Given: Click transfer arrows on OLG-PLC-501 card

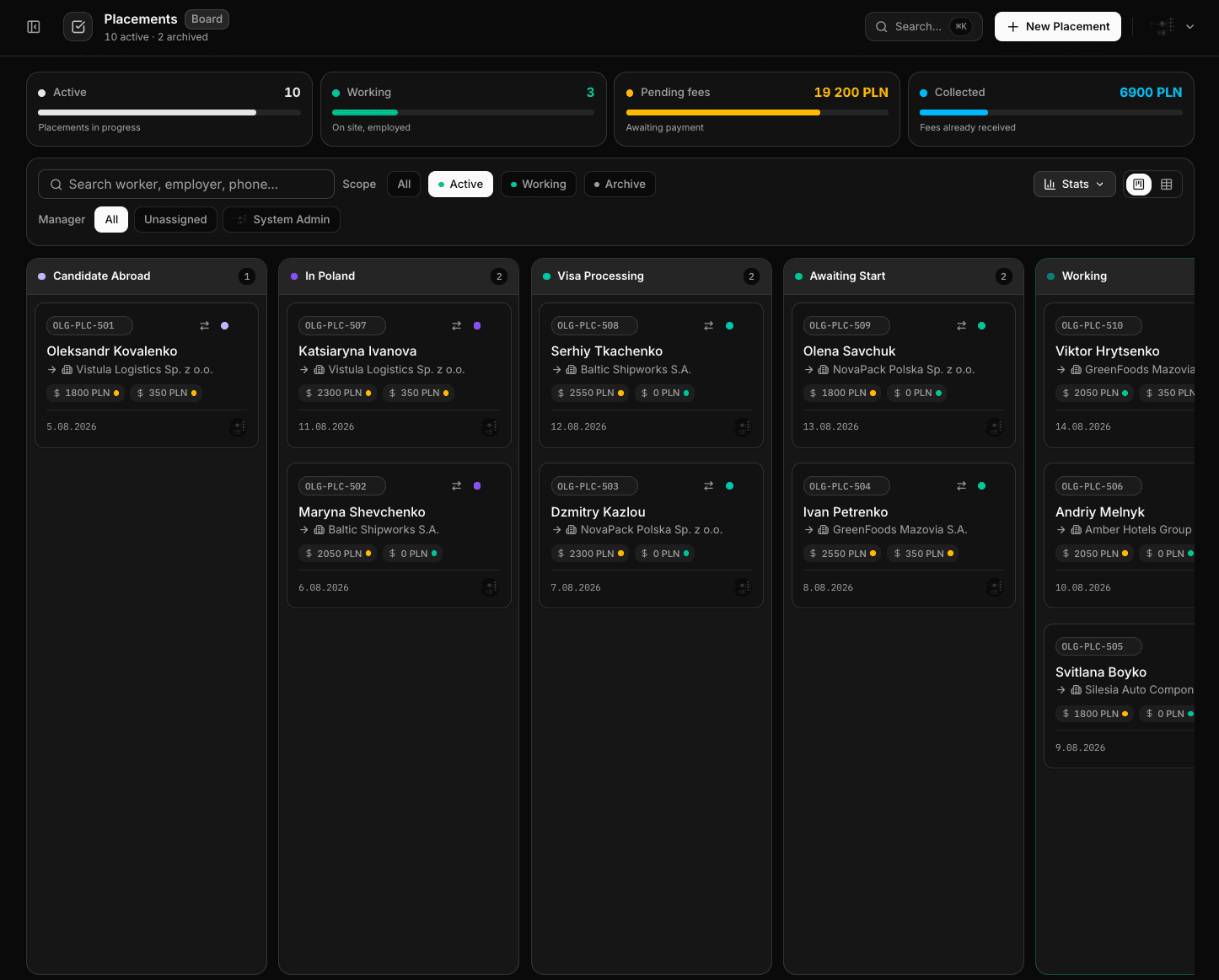Looking at the screenshot, I should click(204, 326).
